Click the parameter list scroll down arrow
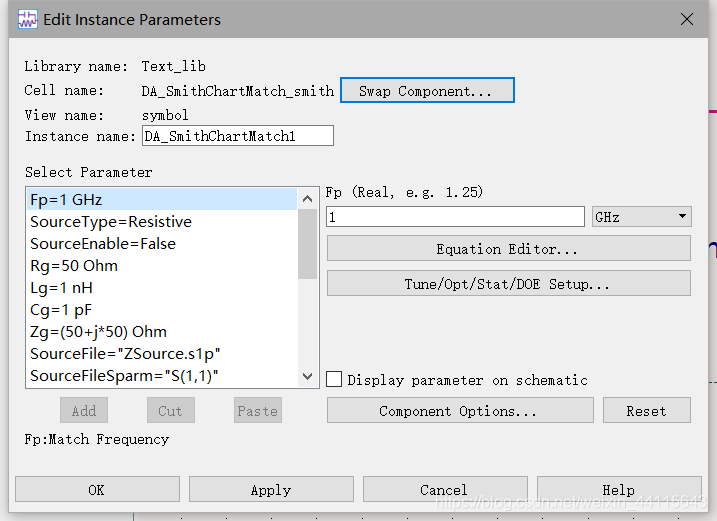717x521 pixels. (307, 376)
